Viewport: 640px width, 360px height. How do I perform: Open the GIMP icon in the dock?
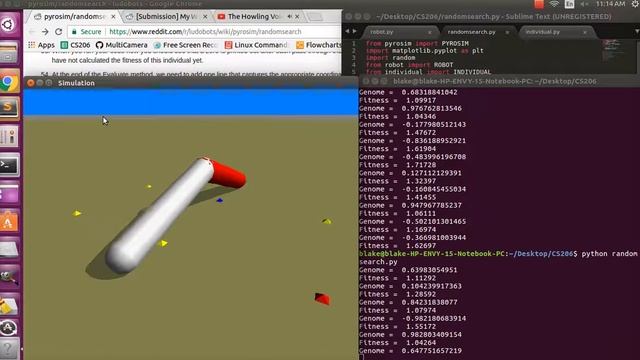point(9,278)
